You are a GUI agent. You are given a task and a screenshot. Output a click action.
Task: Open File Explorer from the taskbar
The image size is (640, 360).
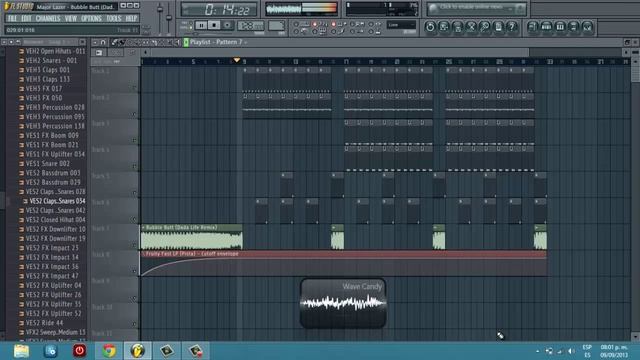pyautogui.click(x=21, y=351)
